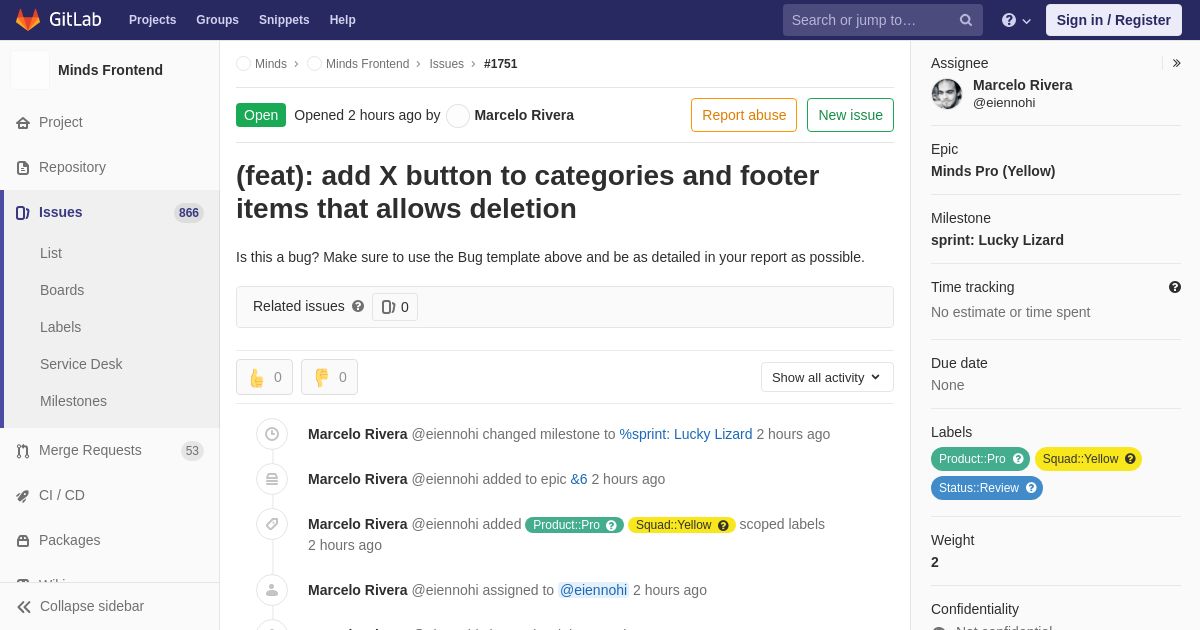Open the sprint: Lucky Lizard milestone link
This screenshot has width=1200, height=630.
coord(997,240)
